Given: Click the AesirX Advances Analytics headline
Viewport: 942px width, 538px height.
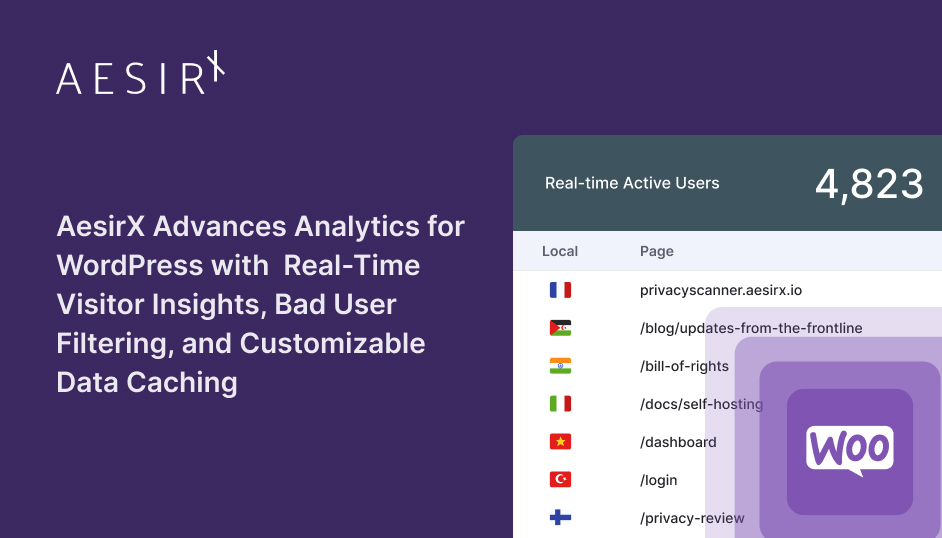Looking at the screenshot, I should coord(261,304).
